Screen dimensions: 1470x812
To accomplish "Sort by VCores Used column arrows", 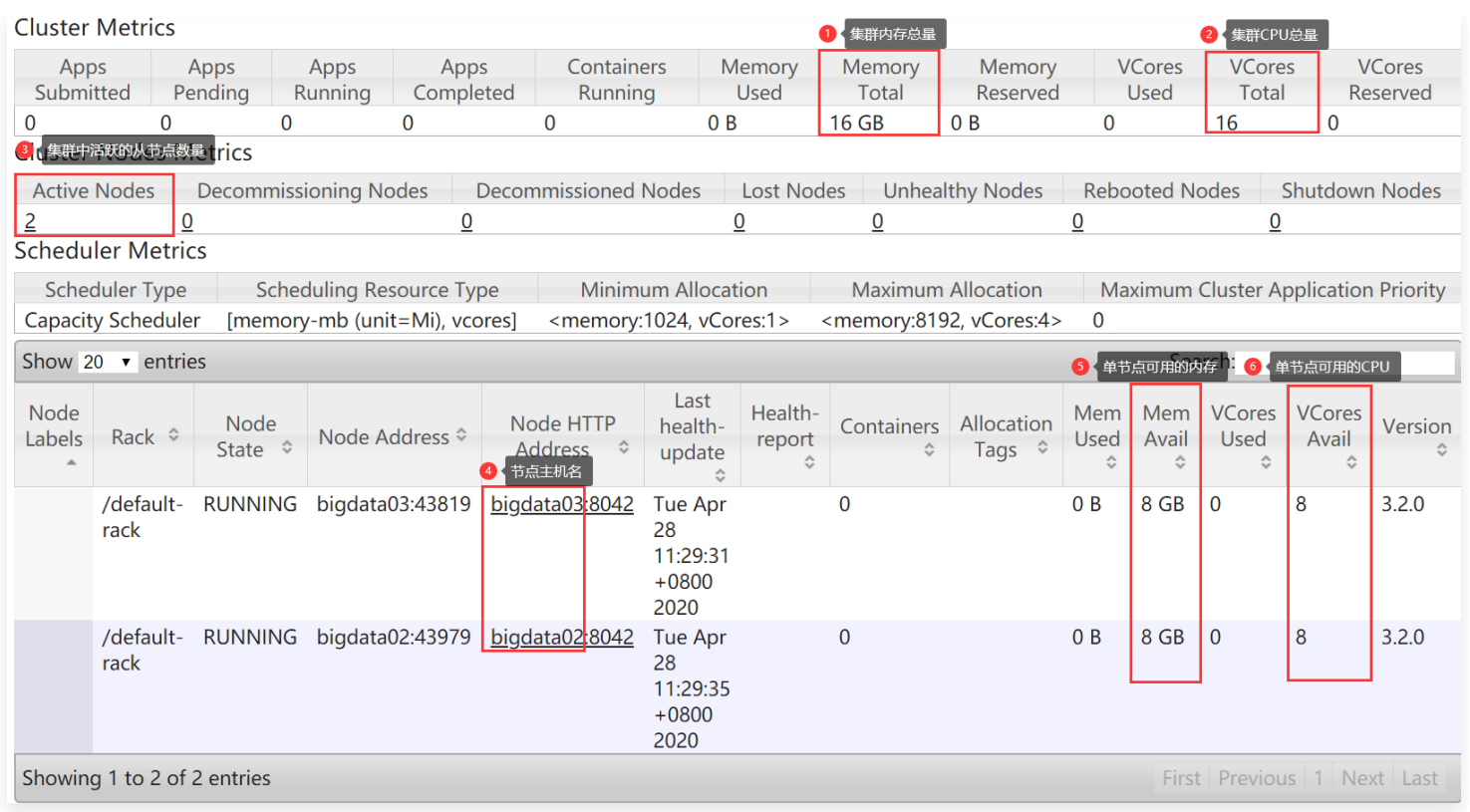I will (1266, 461).
